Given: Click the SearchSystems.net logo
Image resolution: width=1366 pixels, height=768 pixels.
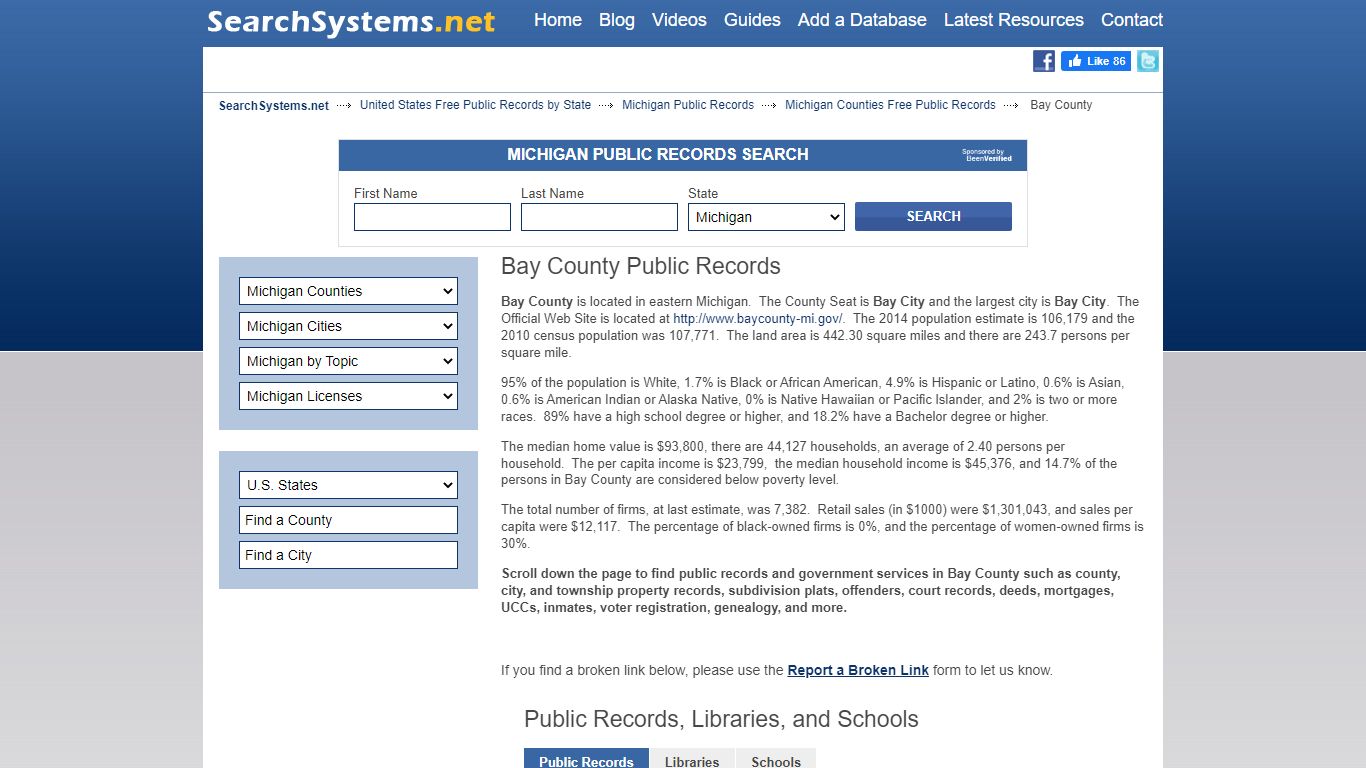Looking at the screenshot, I should click(x=351, y=21).
